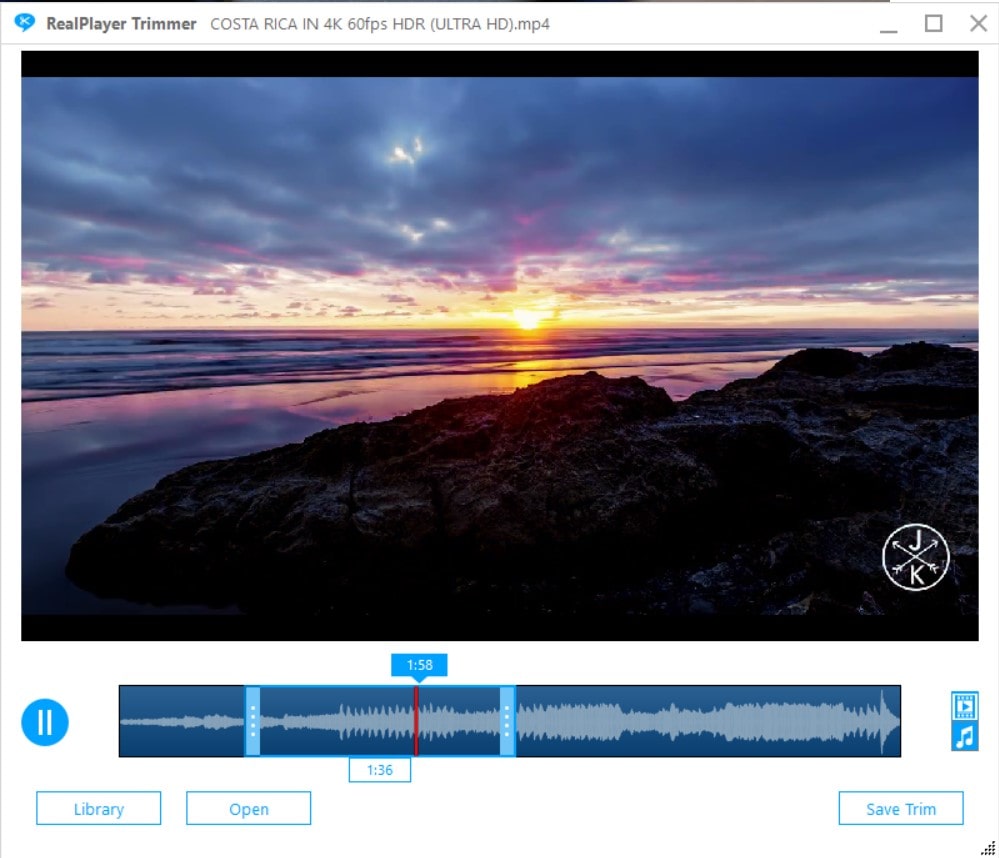Click the red playhead marker on waveform
The width and height of the screenshot is (999, 858).
click(416, 721)
